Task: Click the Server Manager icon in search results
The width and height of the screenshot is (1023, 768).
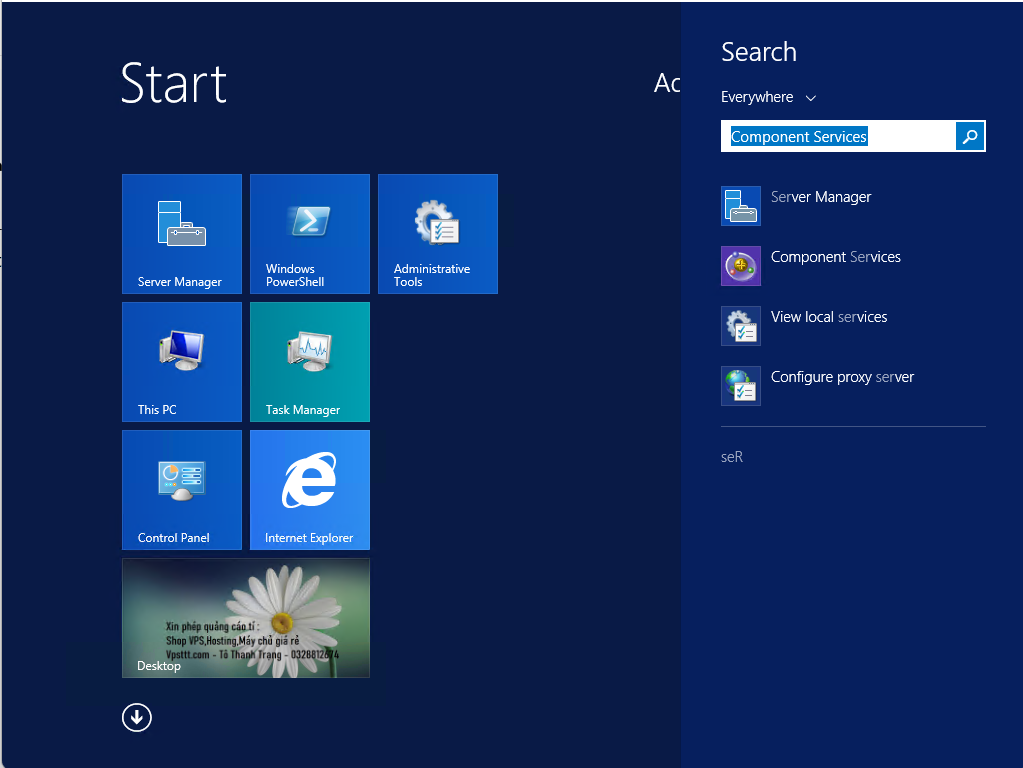Action: tap(741, 206)
